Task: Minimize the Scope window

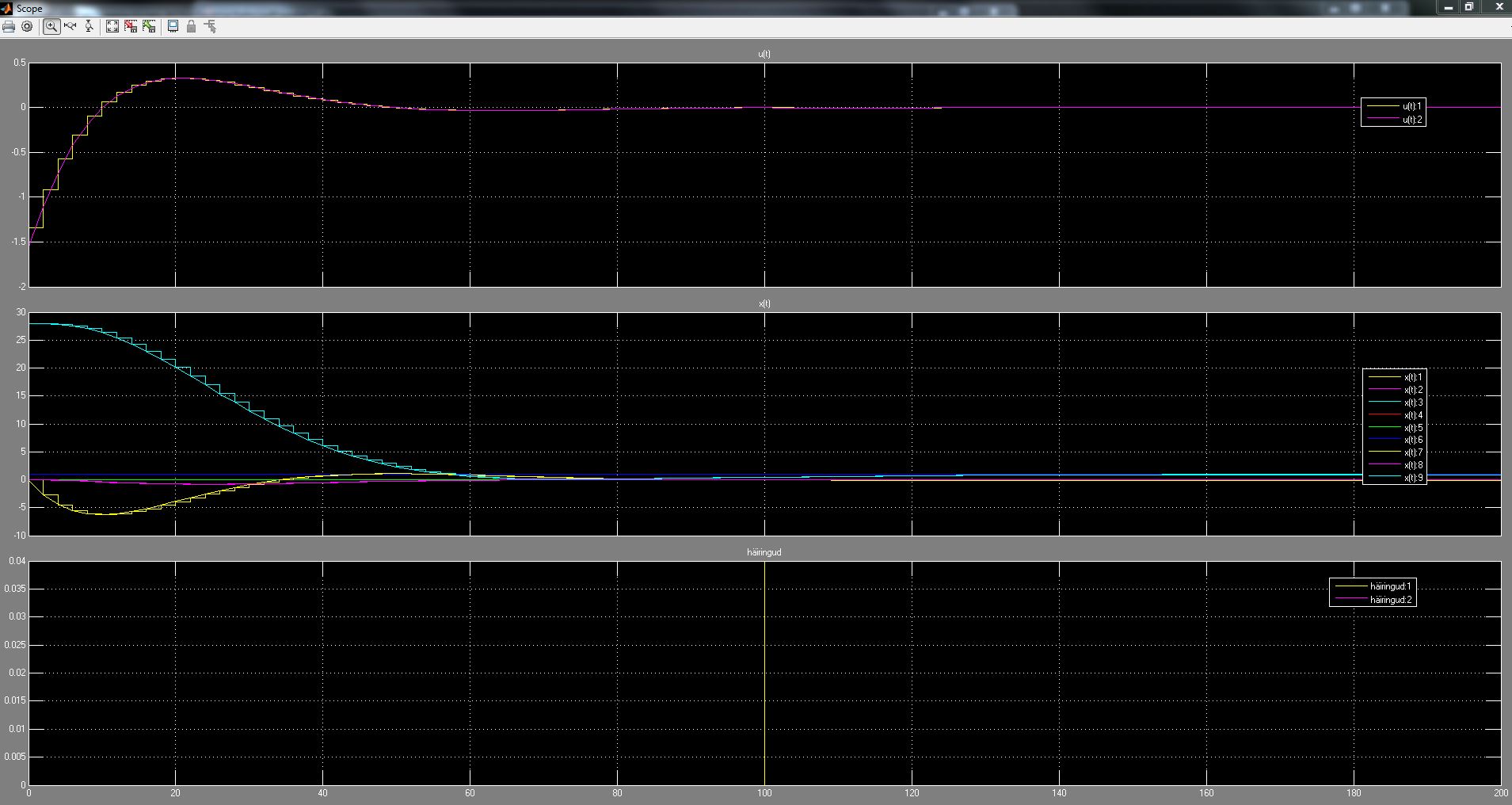Action: pyautogui.click(x=1448, y=7)
